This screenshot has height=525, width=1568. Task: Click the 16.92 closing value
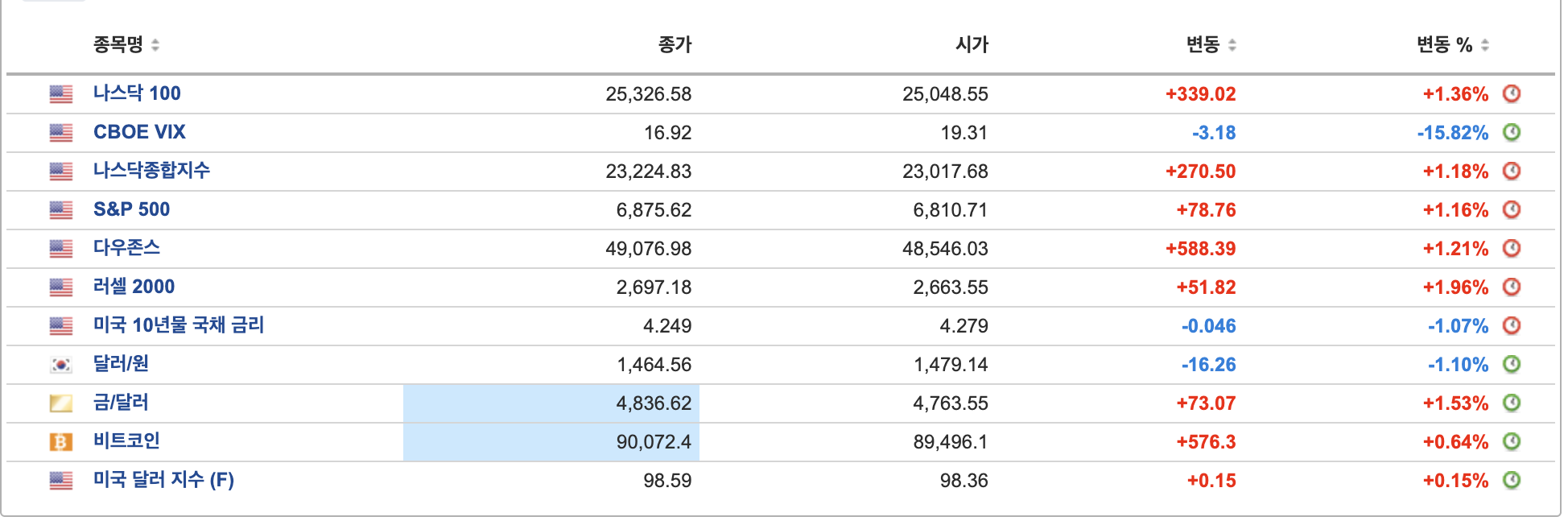point(667,133)
